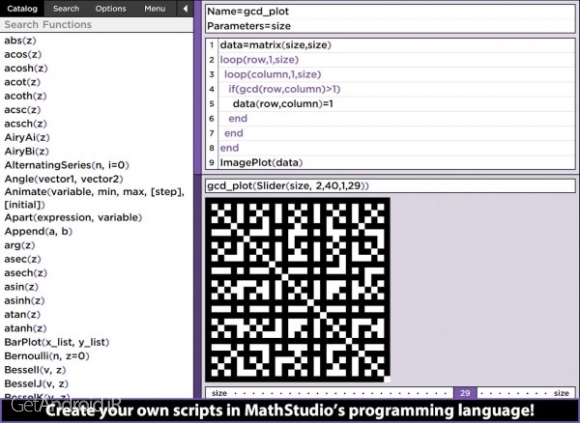Edit the Name=gcd_plot field
Image resolution: width=580 pixels, height=423 pixels.
[390, 11]
